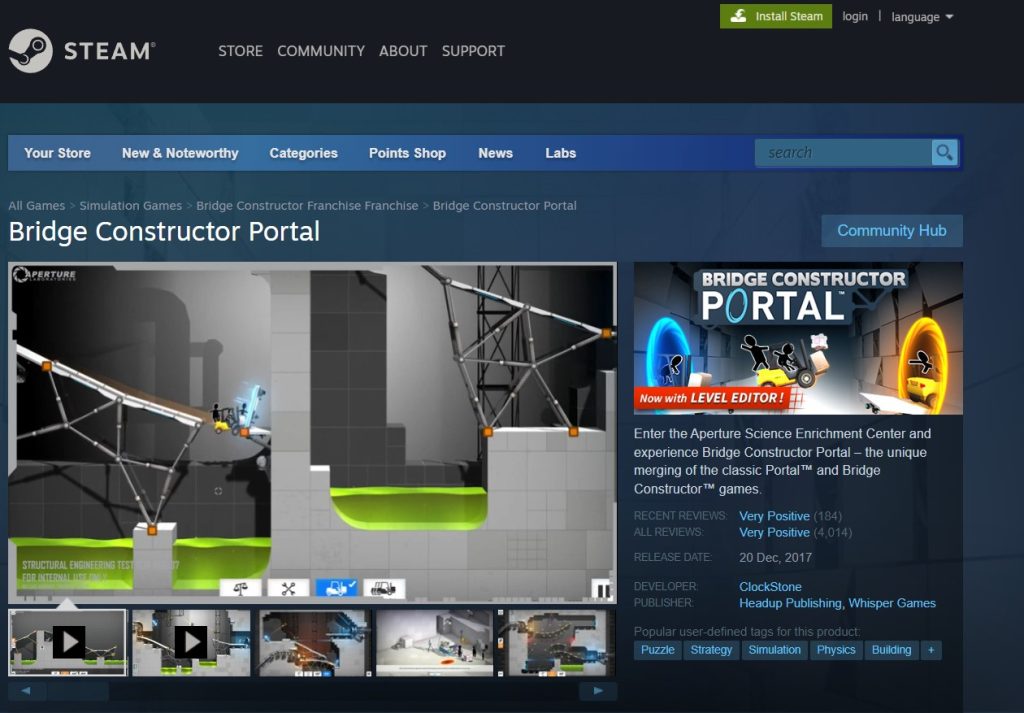Select the Strategy tag
Image resolution: width=1024 pixels, height=713 pixels.
(711, 650)
